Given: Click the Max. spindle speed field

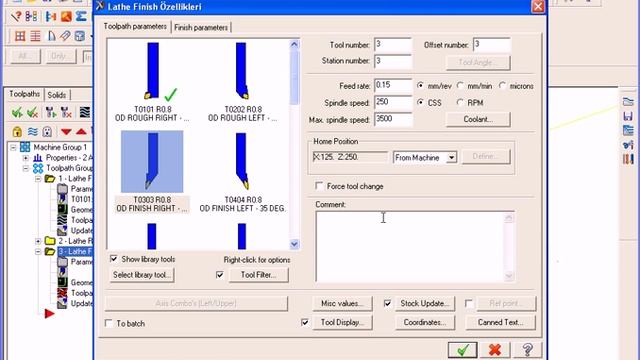Looking at the screenshot, I should coord(393,119).
